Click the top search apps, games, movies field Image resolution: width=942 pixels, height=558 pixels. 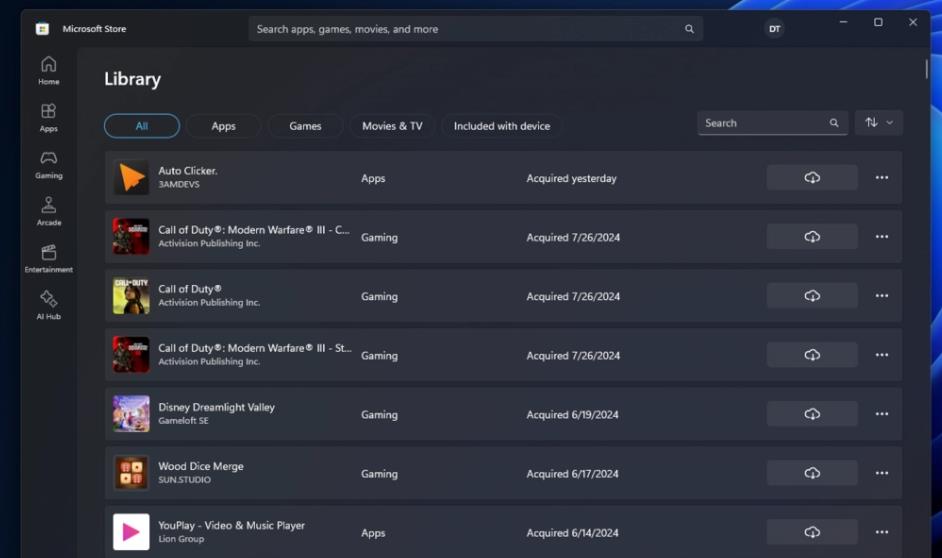pos(476,29)
